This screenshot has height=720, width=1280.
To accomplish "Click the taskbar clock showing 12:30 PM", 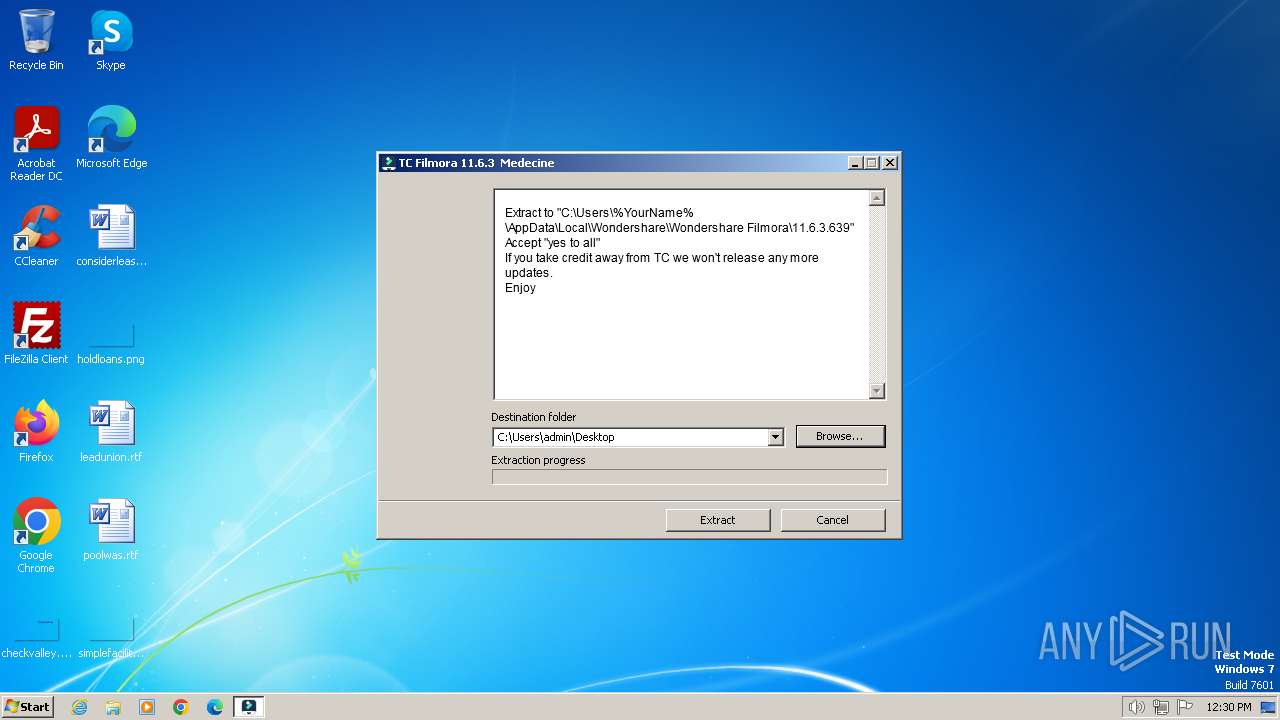I will (1229, 707).
